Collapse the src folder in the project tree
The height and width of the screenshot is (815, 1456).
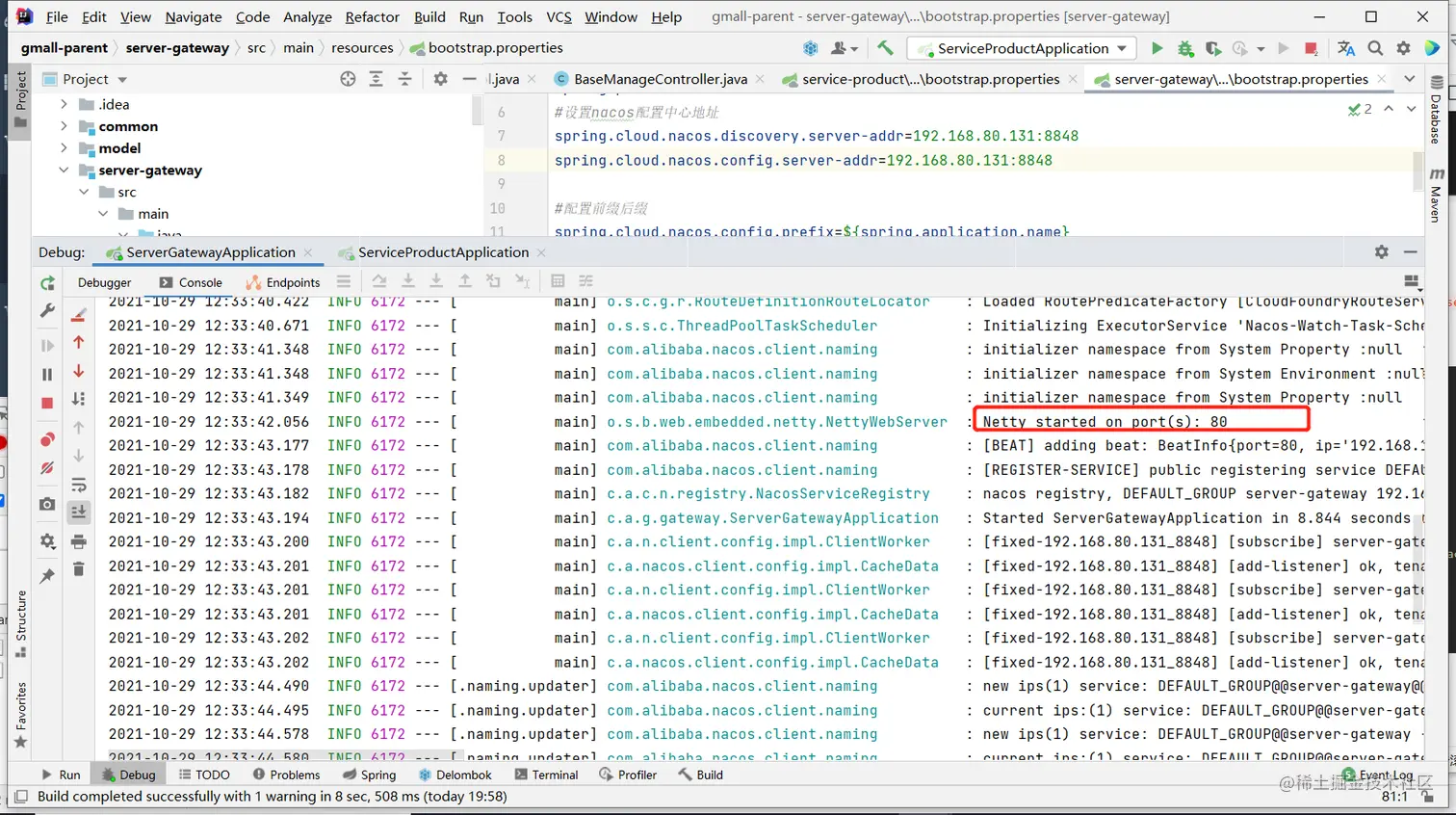point(84,192)
